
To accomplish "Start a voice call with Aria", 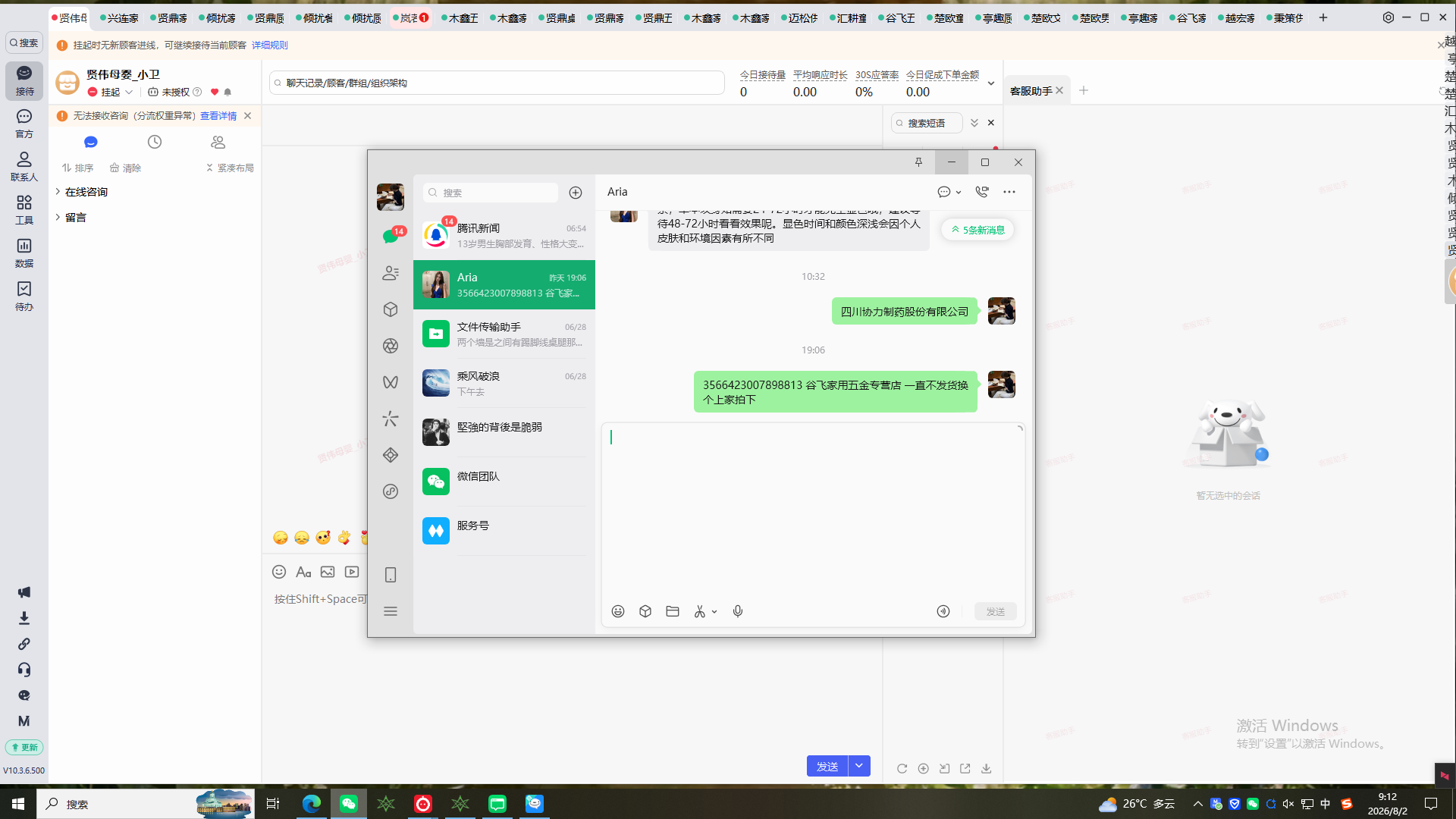I will pyautogui.click(x=982, y=192).
